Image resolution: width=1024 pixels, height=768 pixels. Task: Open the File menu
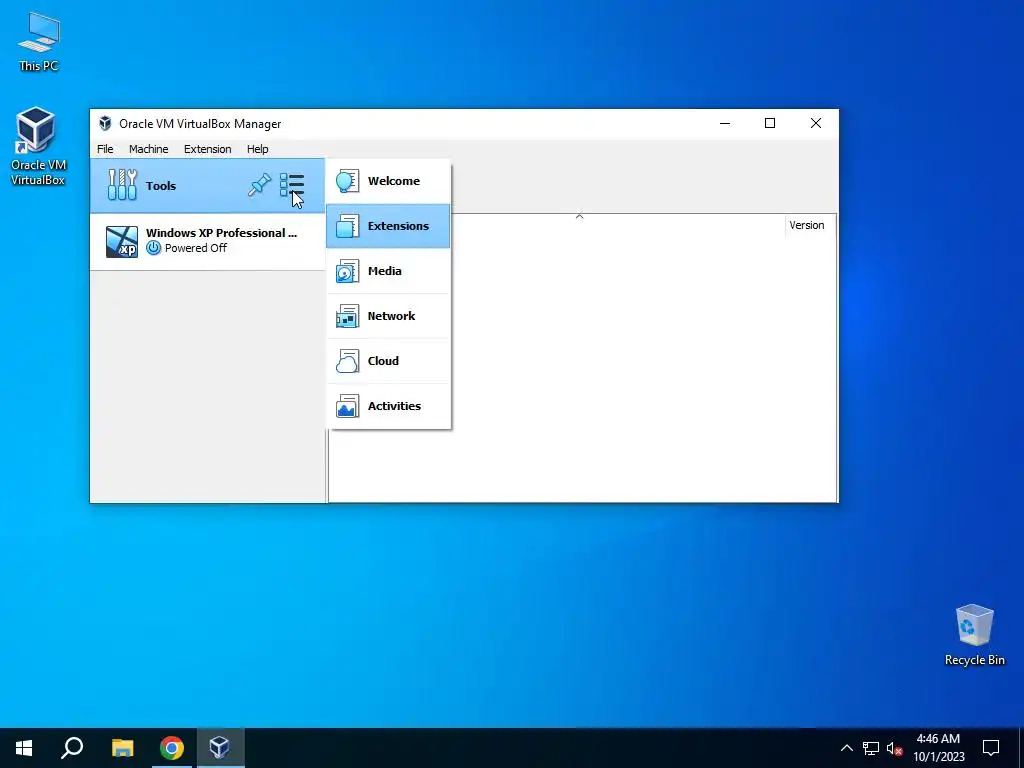pos(105,149)
